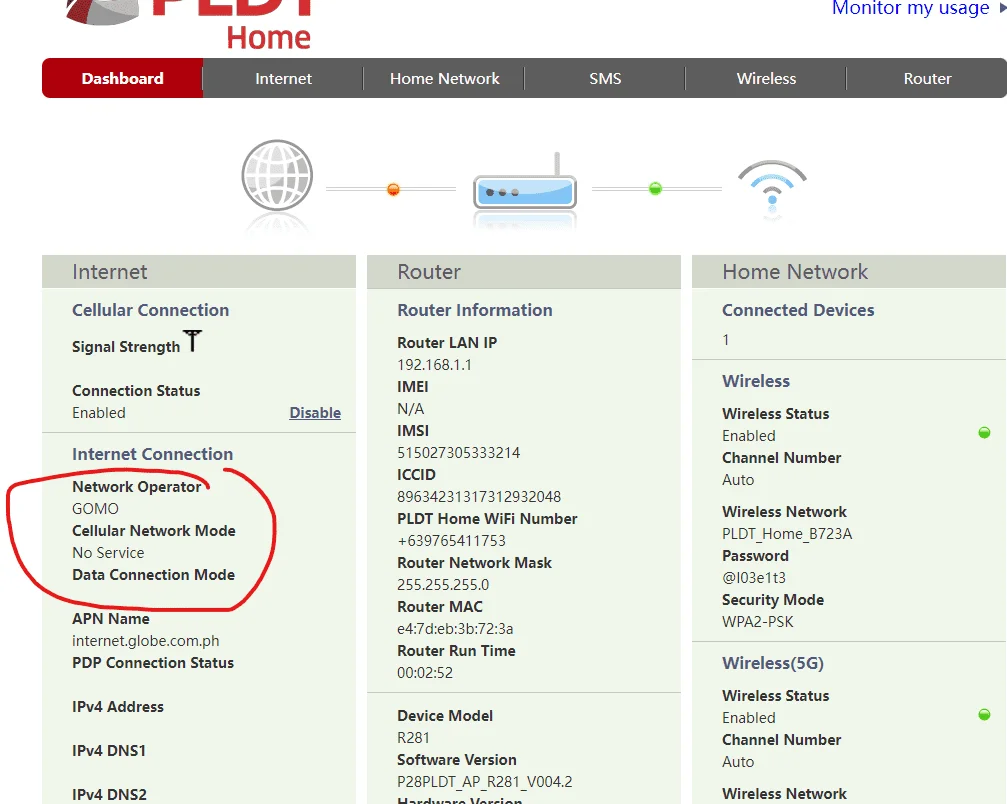Click the Router Information heading
1007x804 pixels.
point(475,310)
